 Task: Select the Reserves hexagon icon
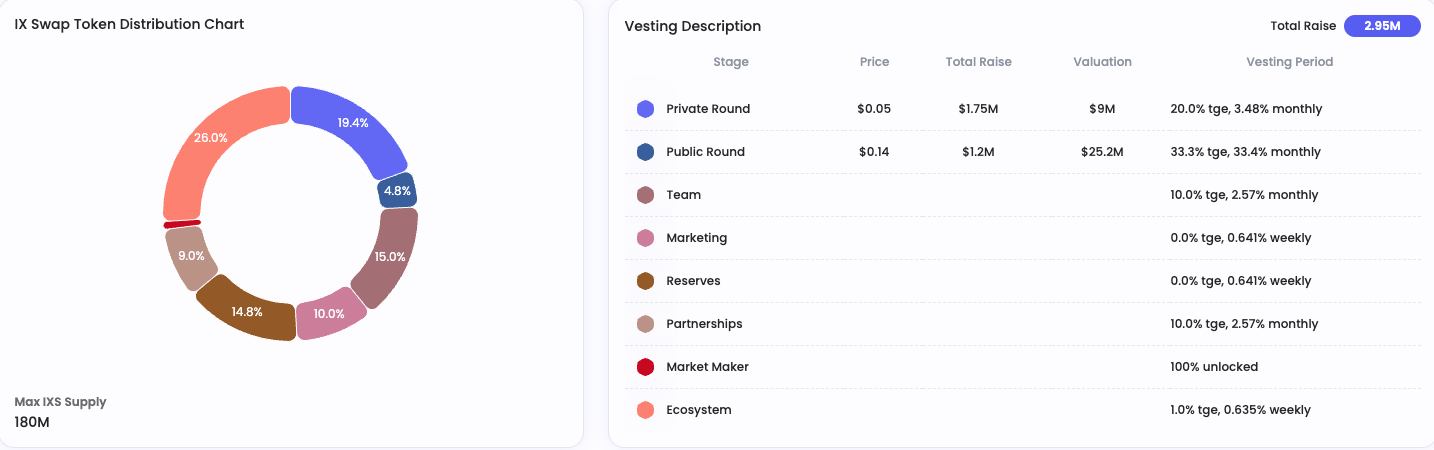pyautogui.click(x=645, y=281)
